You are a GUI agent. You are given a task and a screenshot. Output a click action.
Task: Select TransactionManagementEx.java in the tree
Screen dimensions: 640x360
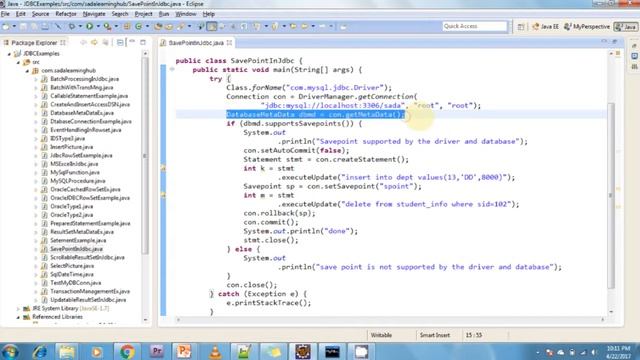[90, 291]
